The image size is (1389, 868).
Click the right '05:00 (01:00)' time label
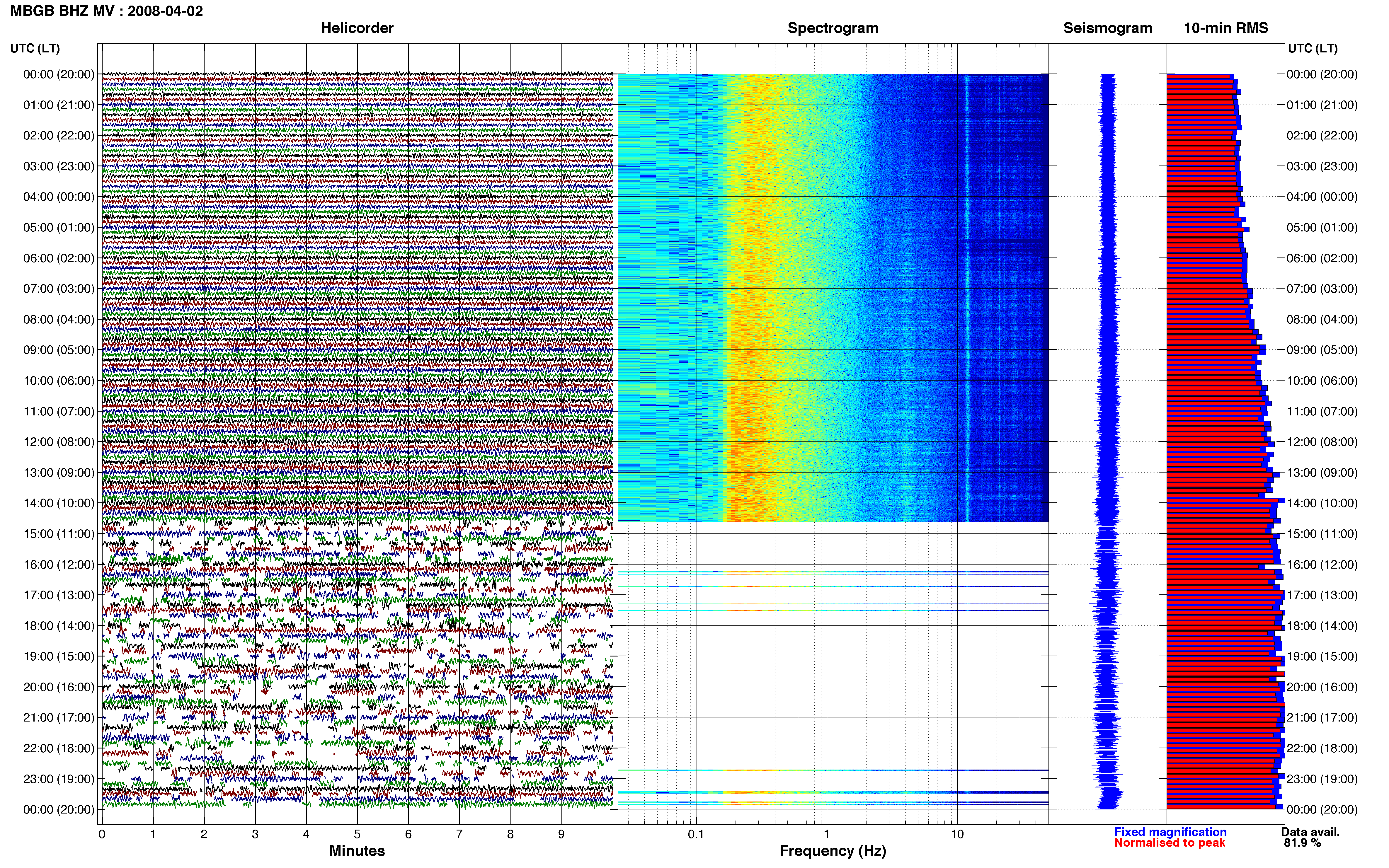(x=1322, y=227)
